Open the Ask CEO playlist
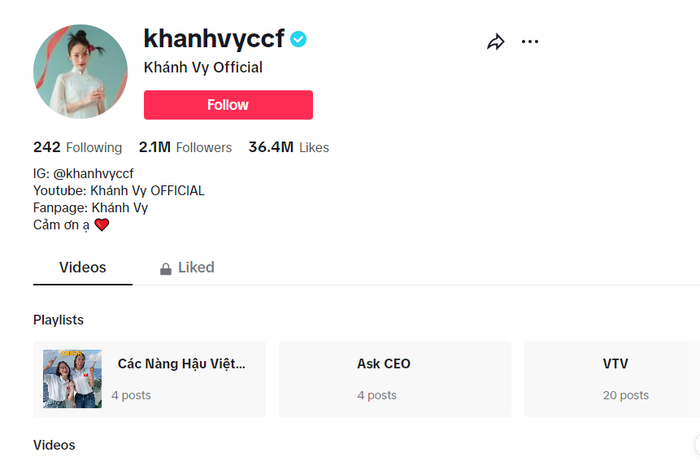Image resolution: width=700 pixels, height=466 pixels. tap(394, 378)
